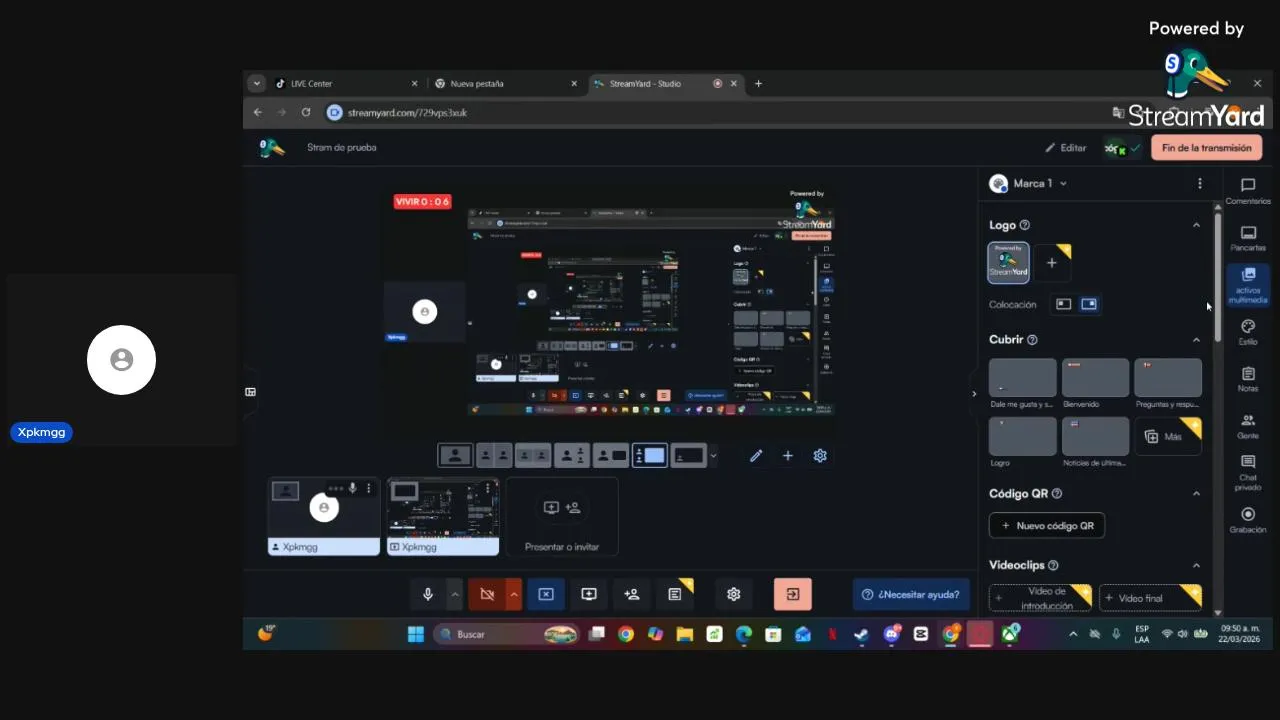
Task: Select the two-person group layout
Action: coord(533,456)
